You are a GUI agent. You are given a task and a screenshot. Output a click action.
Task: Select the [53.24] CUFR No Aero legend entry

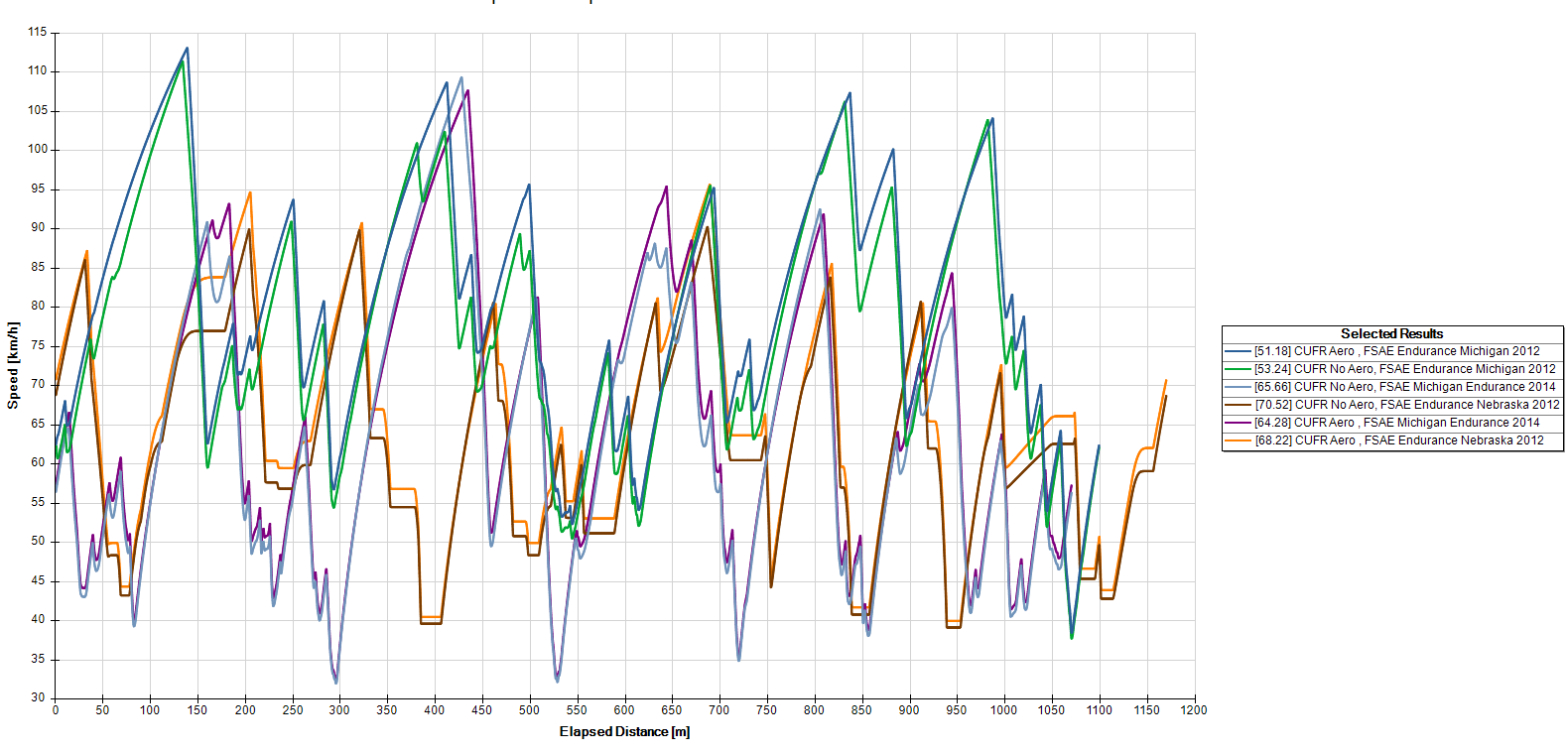click(x=1404, y=369)
